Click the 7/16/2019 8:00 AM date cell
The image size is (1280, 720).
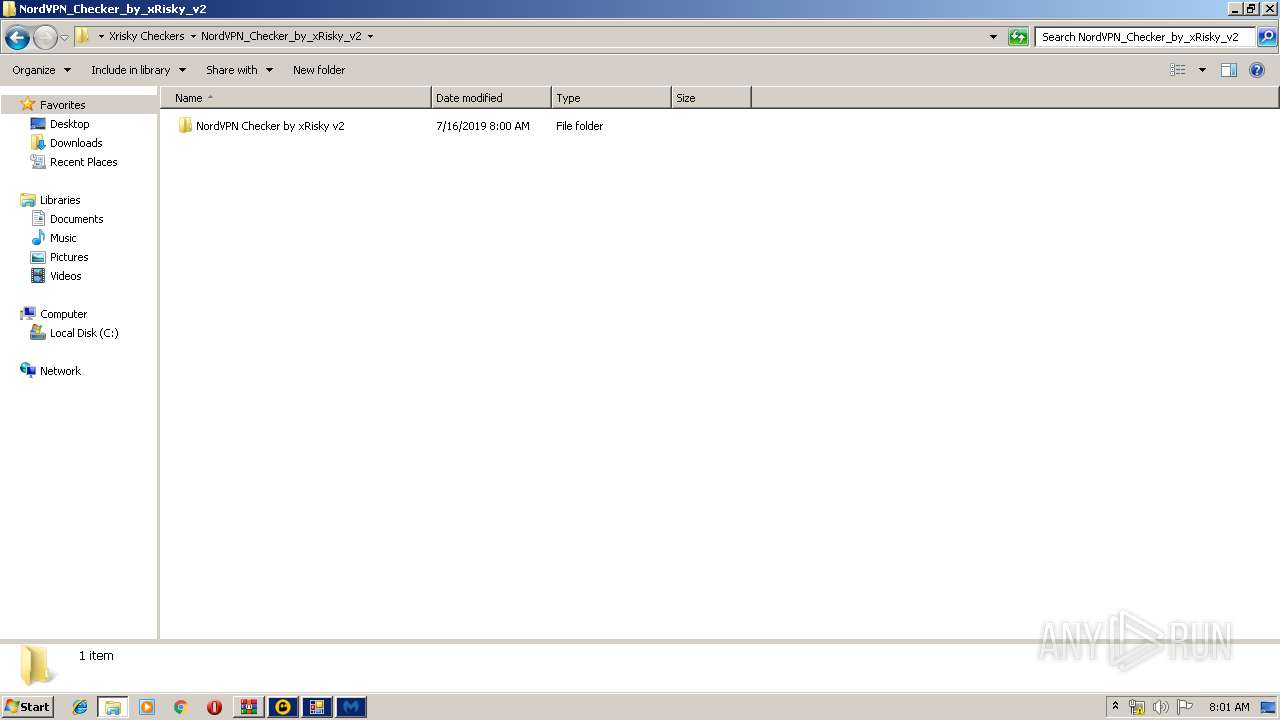click(483, 126)
